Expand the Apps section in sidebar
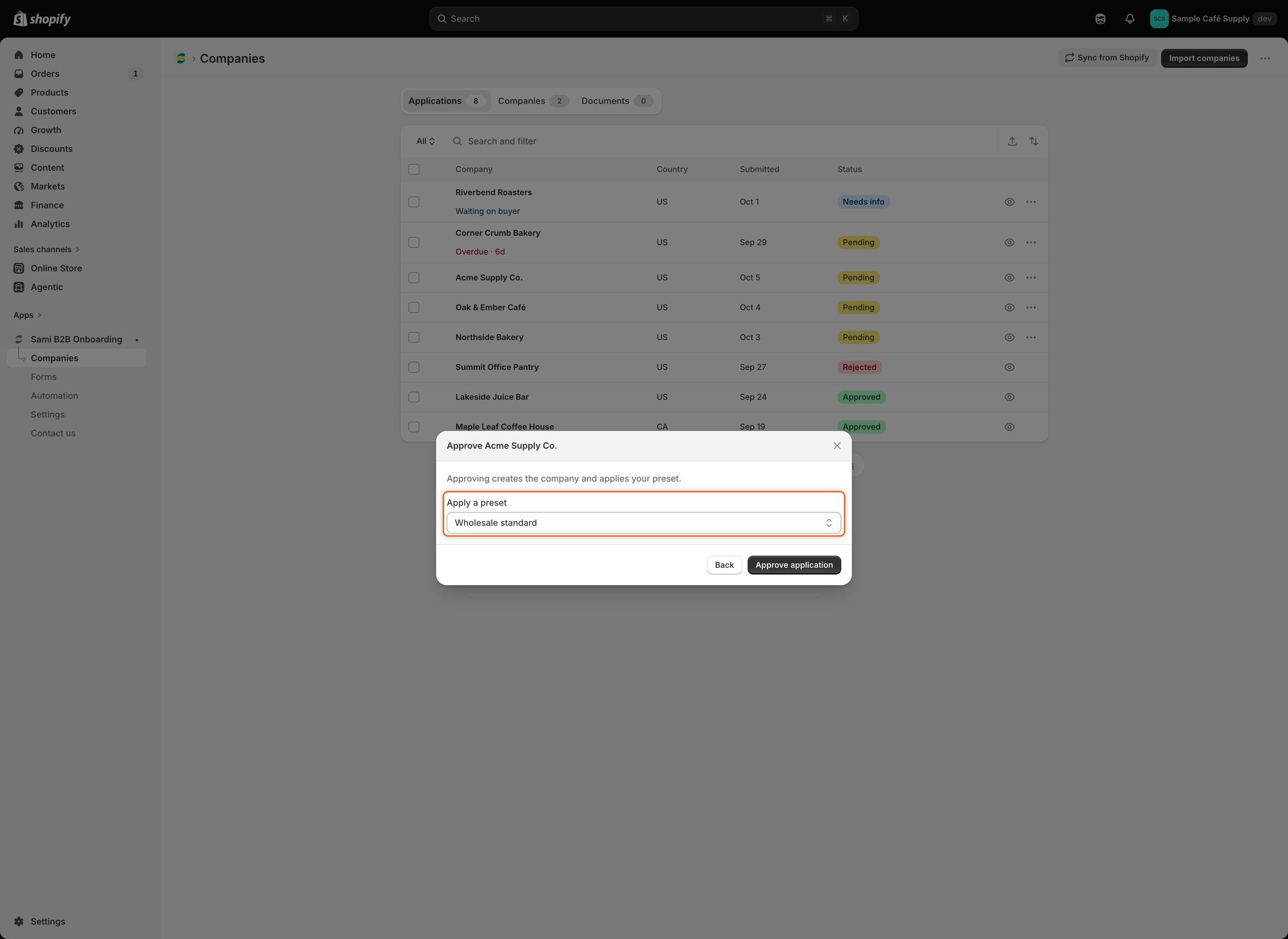Screen dimensions: 1288x939 pyautogui.click(x=27, y=316)
